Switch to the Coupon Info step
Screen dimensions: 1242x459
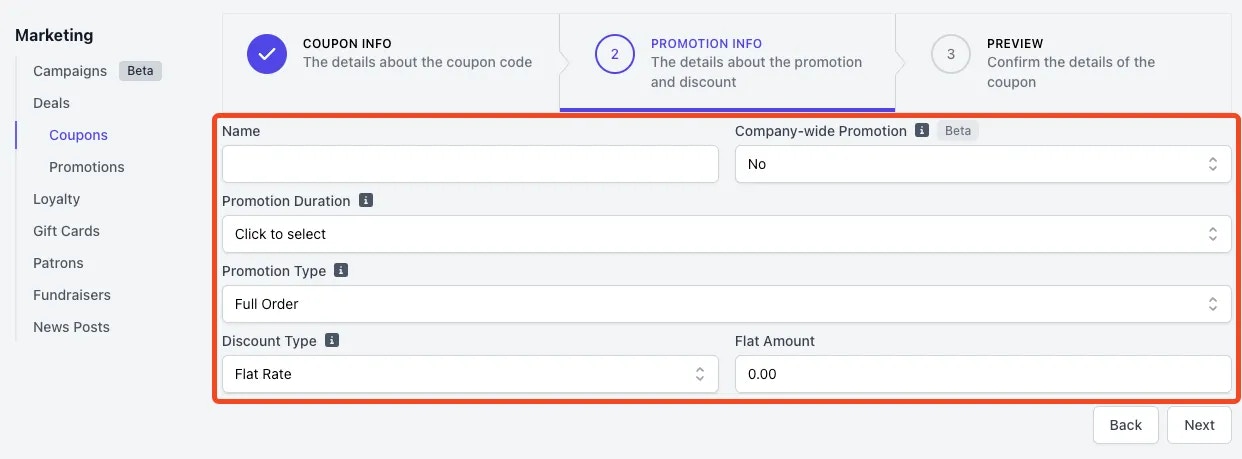click(x=391, y=54)
